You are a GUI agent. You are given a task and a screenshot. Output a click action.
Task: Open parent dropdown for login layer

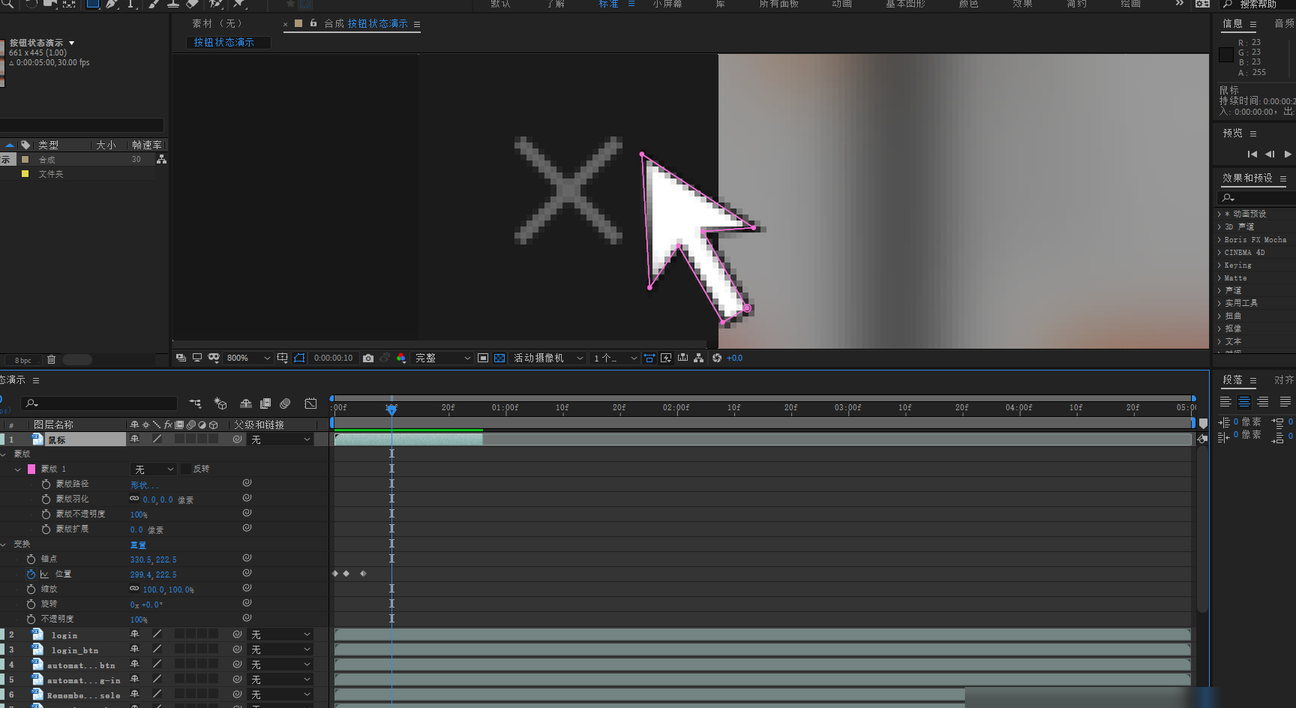click(281, 634)
